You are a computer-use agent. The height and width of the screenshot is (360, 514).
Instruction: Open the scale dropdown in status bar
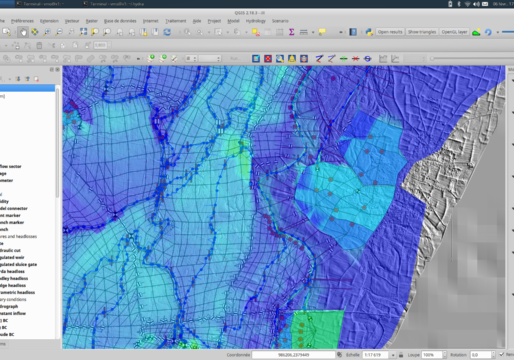tap(393, 355)
